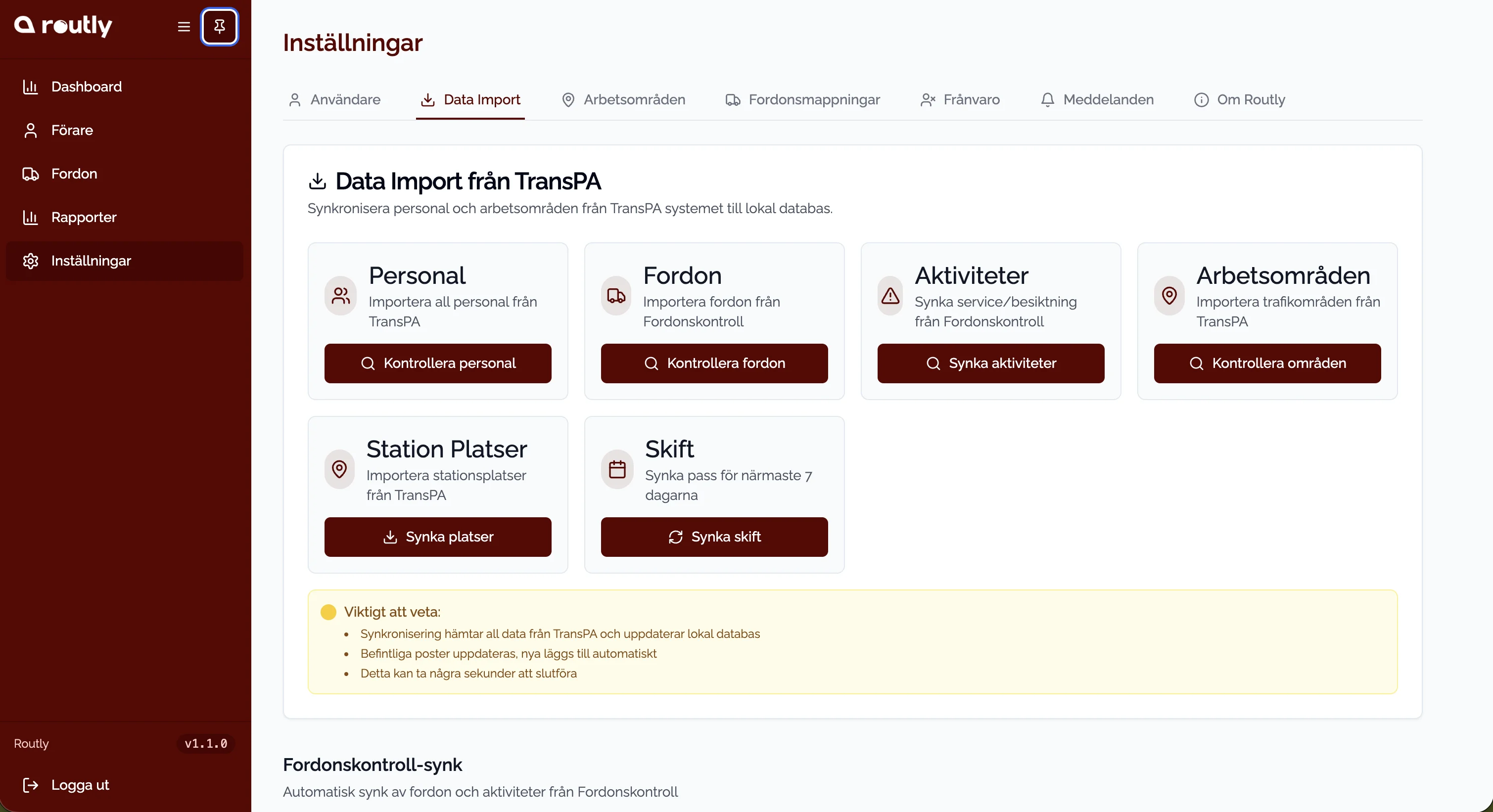Select the Dashboard icon in the sidebar
The image size is (1493, 812).
(31, 87)
